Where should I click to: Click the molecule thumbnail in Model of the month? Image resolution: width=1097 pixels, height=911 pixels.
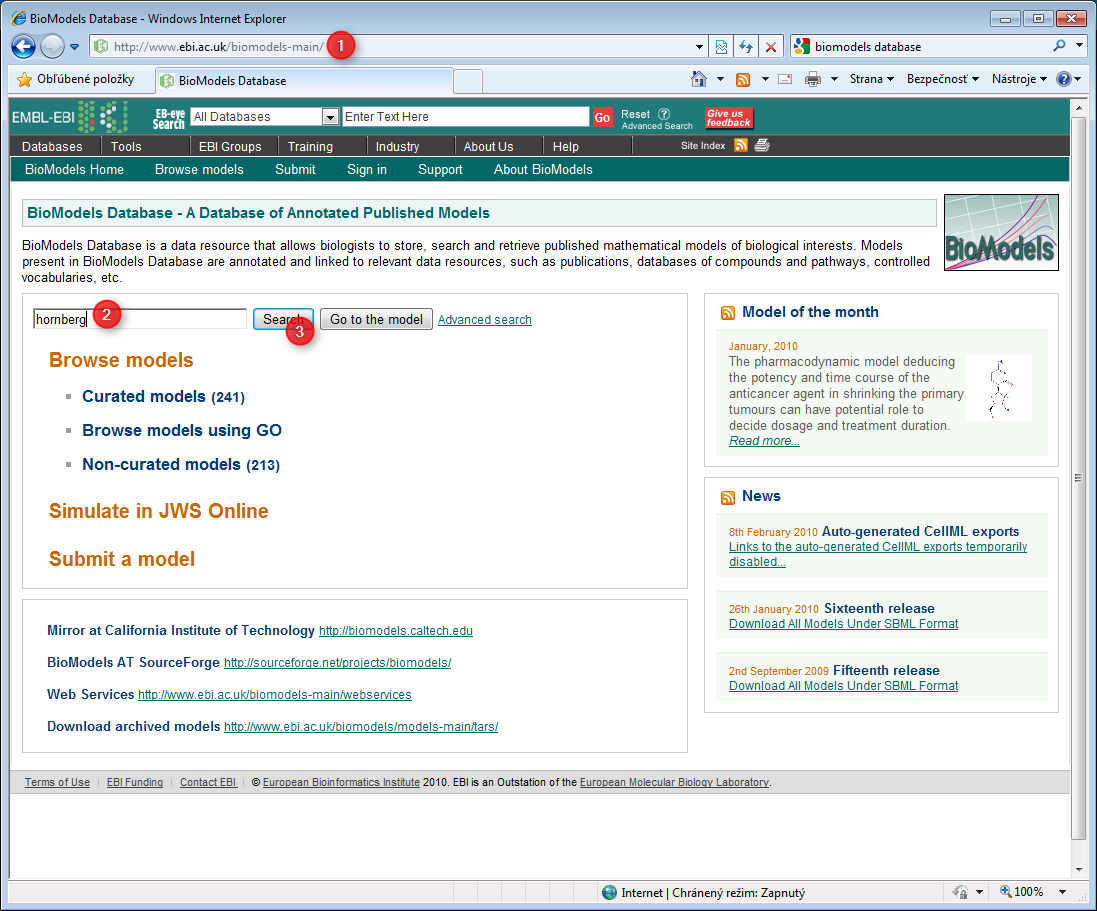point(999,388)
